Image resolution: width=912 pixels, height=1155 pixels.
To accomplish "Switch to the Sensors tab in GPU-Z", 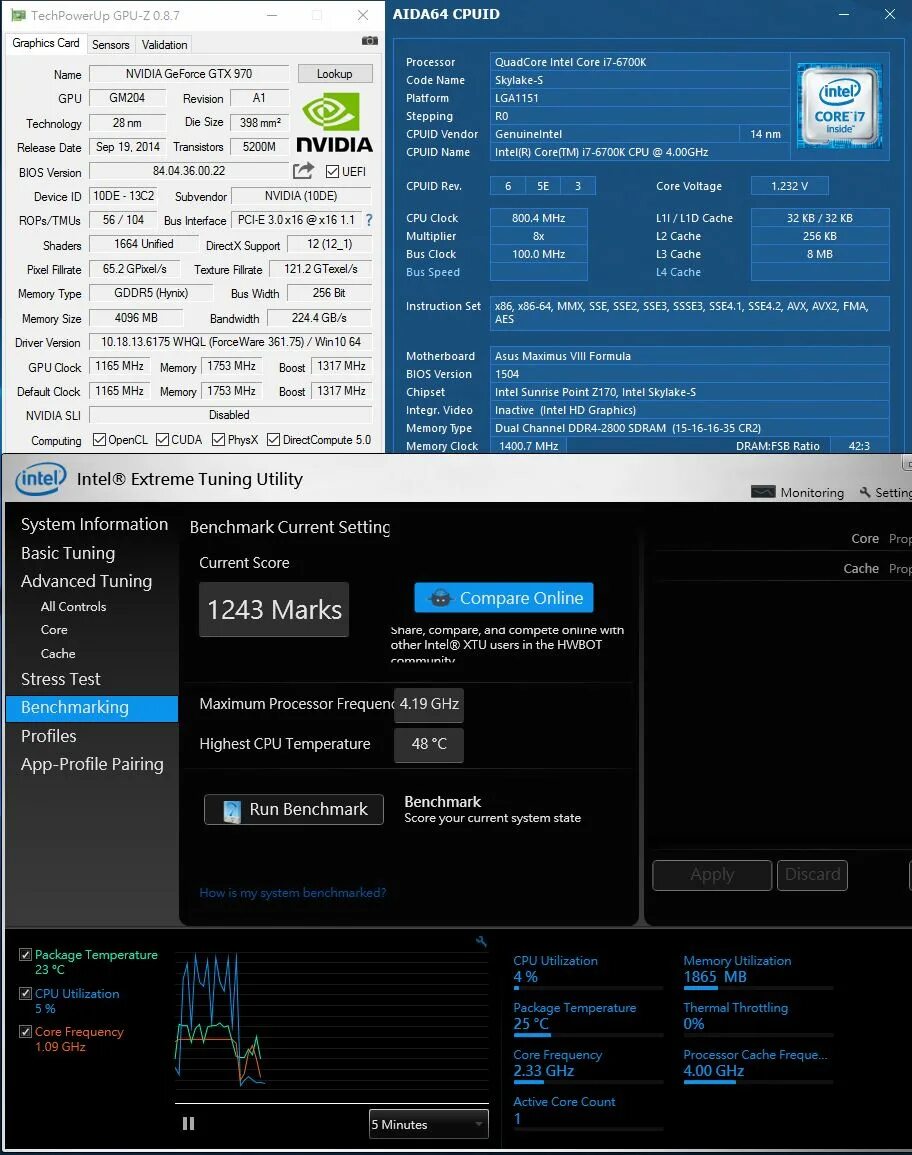I will pyautogui.click(x=111, y=45).
